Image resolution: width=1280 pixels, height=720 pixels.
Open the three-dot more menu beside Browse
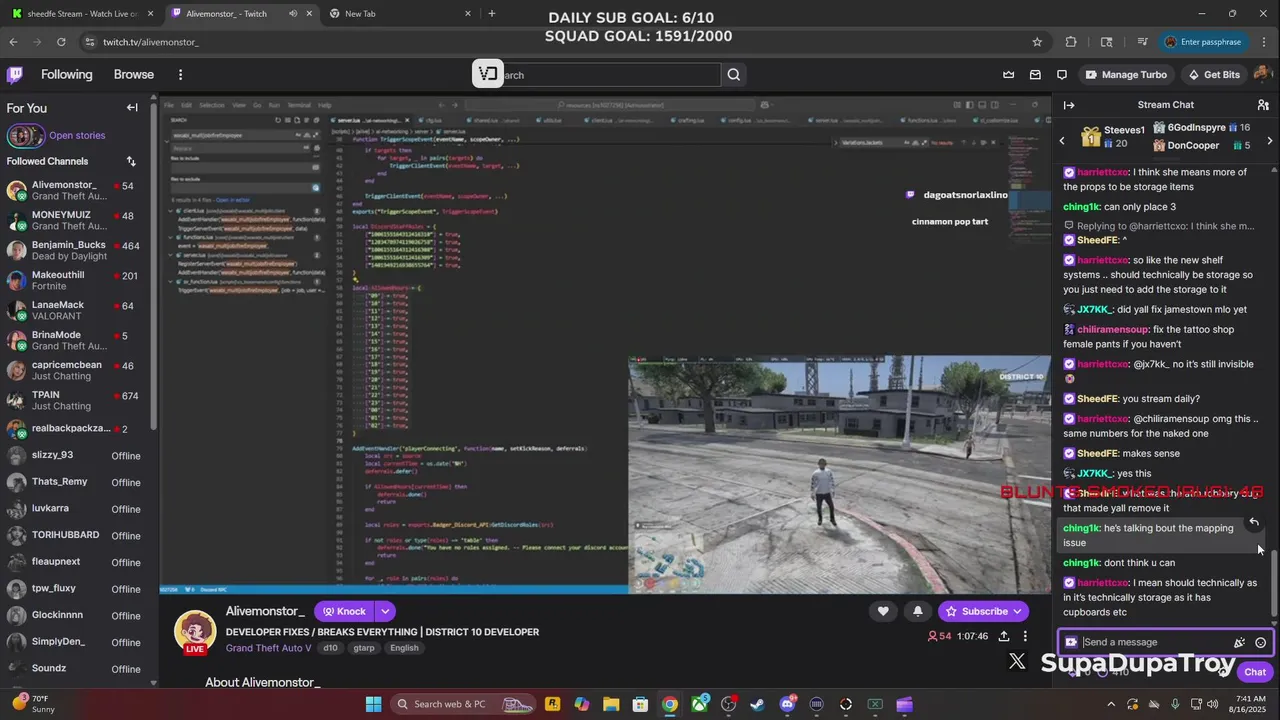point(180,75)
